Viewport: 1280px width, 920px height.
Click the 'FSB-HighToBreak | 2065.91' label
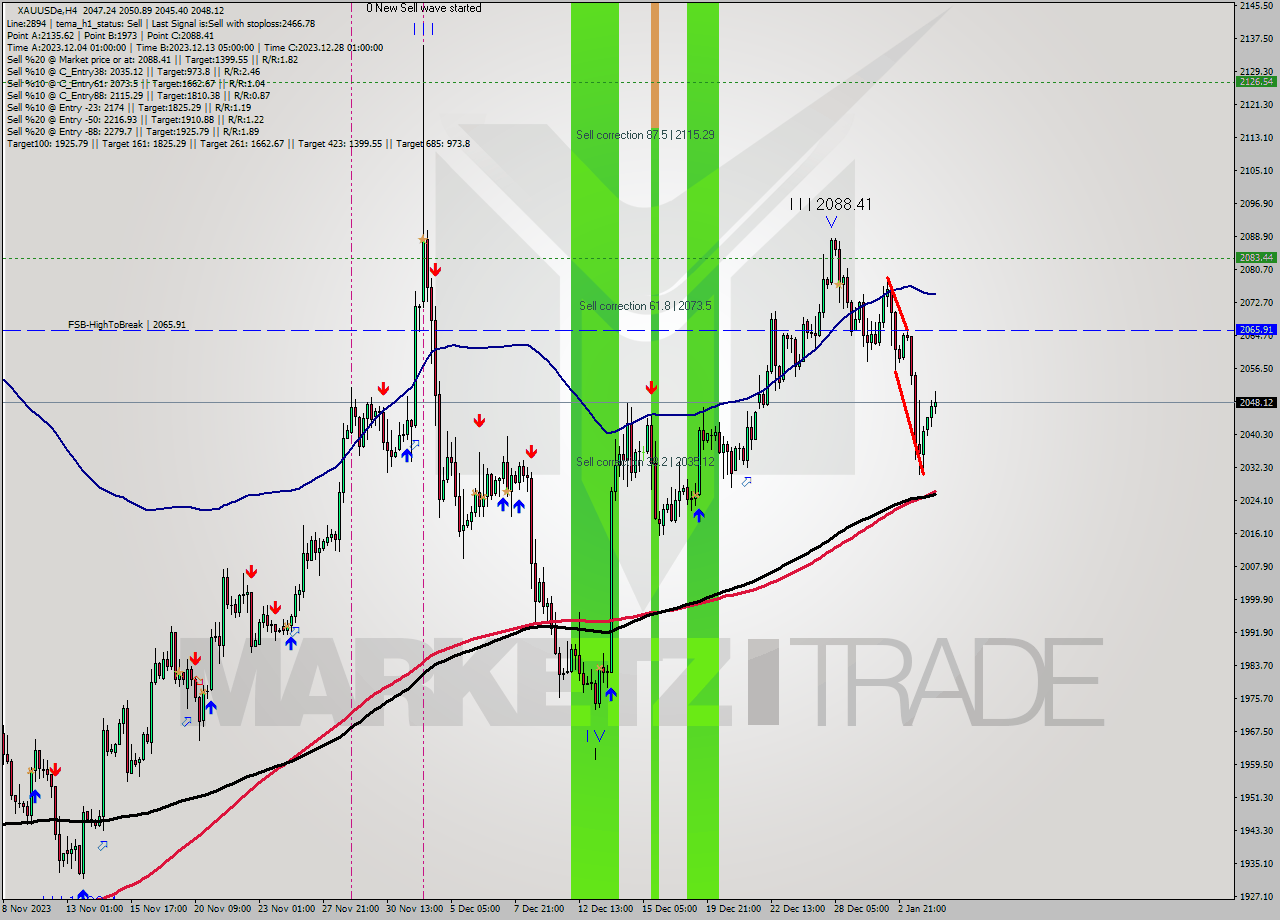point(127,325)
